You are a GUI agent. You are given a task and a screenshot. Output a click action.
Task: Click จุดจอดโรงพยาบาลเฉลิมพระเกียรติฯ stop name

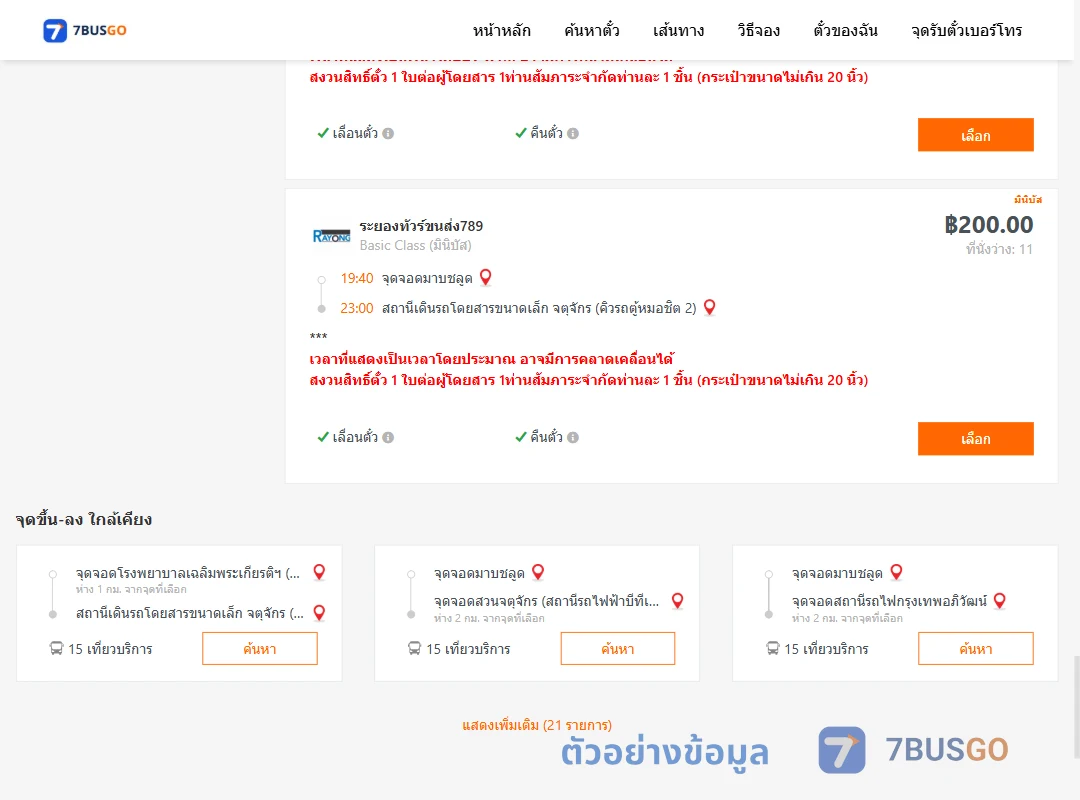click(188, 573)
